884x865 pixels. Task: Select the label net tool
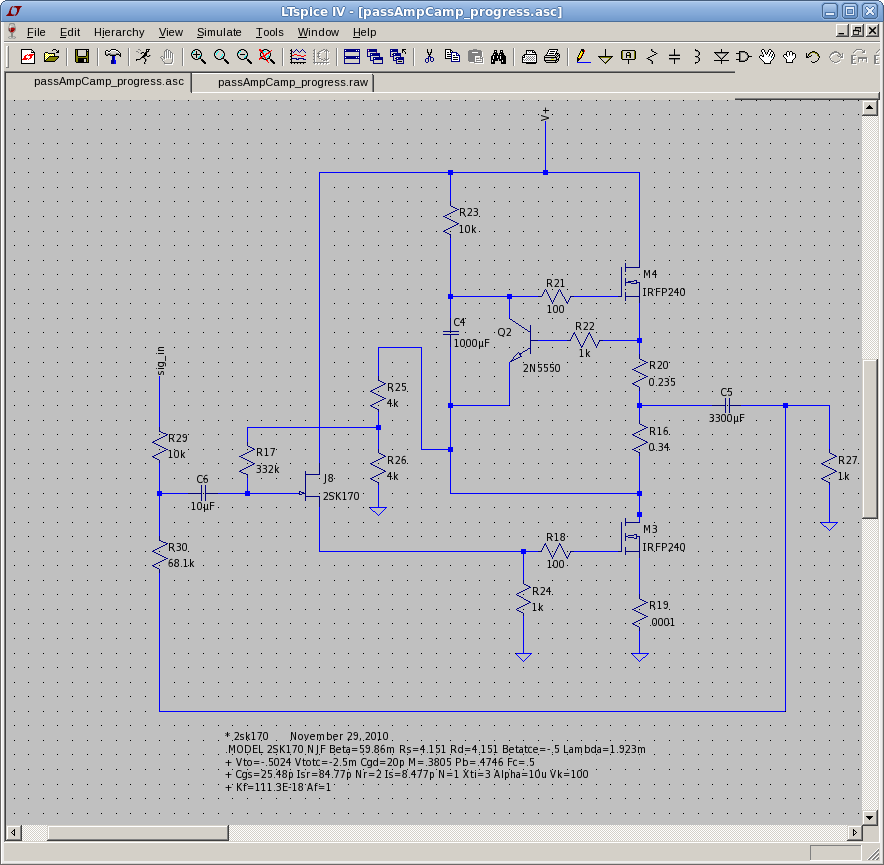[x=629, y=56]
